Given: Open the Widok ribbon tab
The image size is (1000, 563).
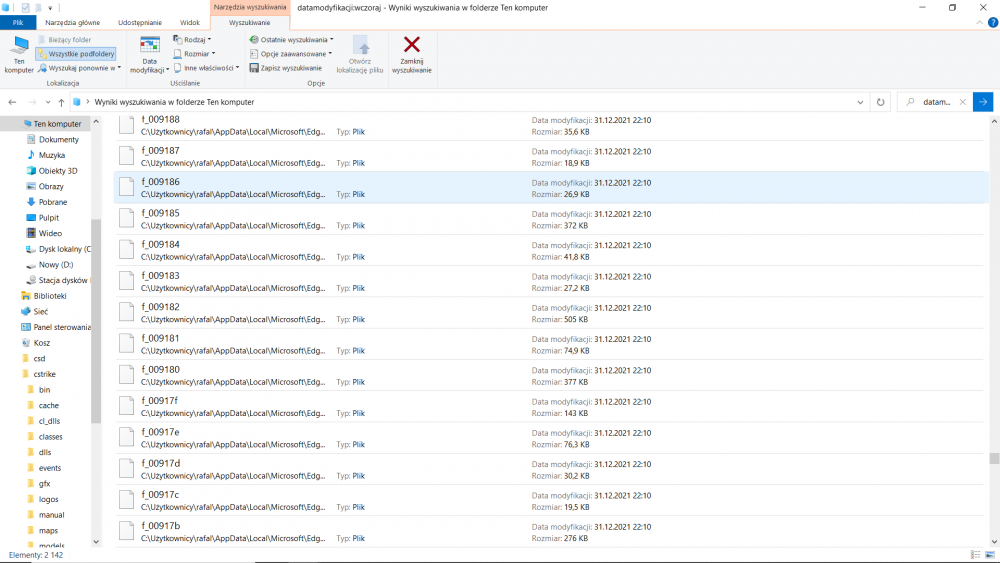Looking at the screenshot, I should pos(189,22).
